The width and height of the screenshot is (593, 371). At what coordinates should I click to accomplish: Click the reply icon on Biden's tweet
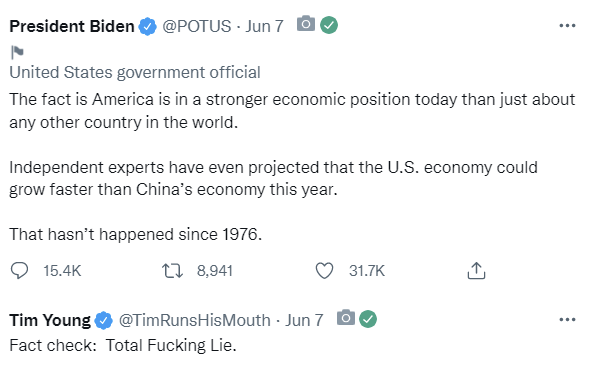tap(19, 271)
